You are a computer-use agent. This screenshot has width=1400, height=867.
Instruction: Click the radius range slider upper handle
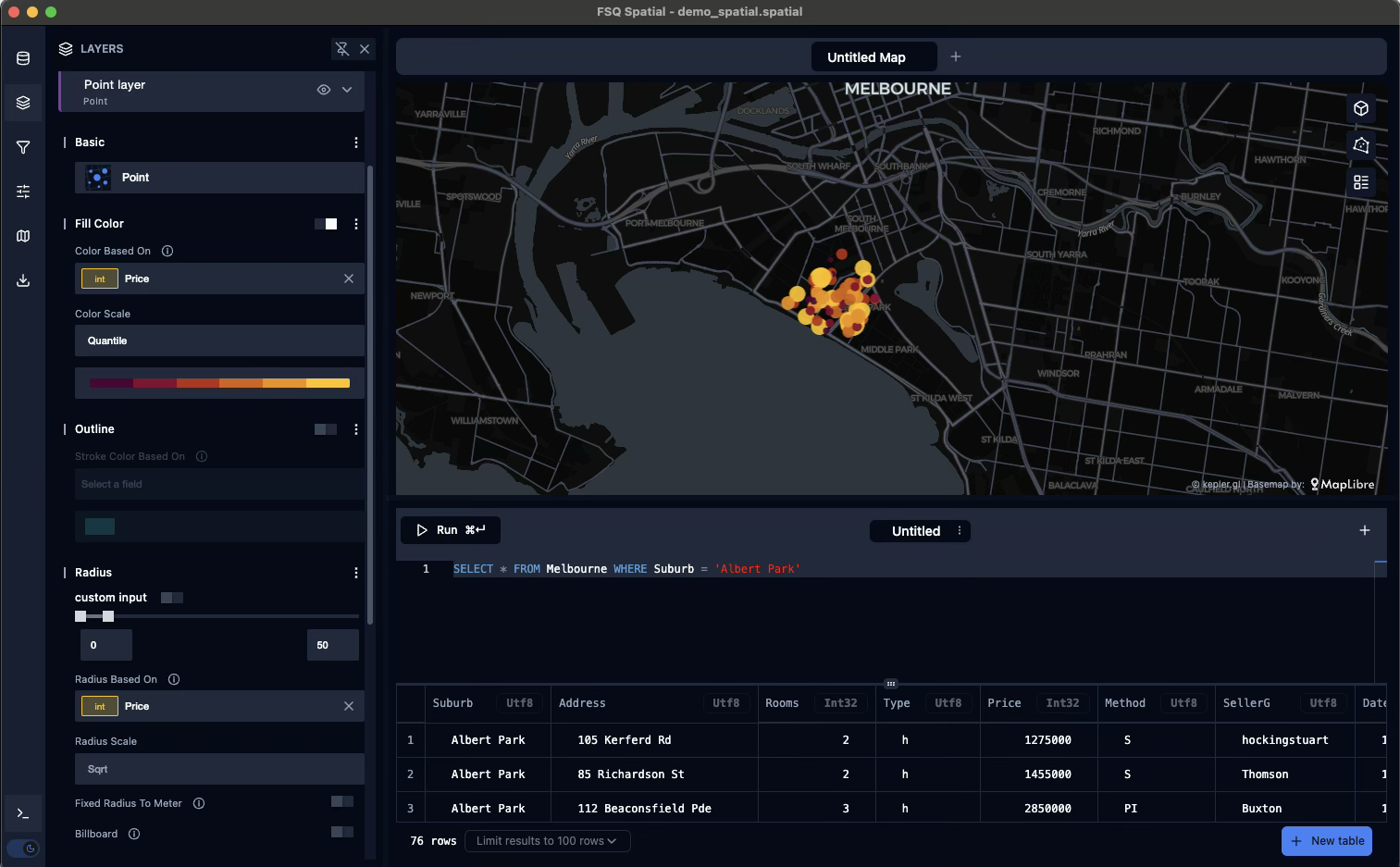[x=108, y=616]
